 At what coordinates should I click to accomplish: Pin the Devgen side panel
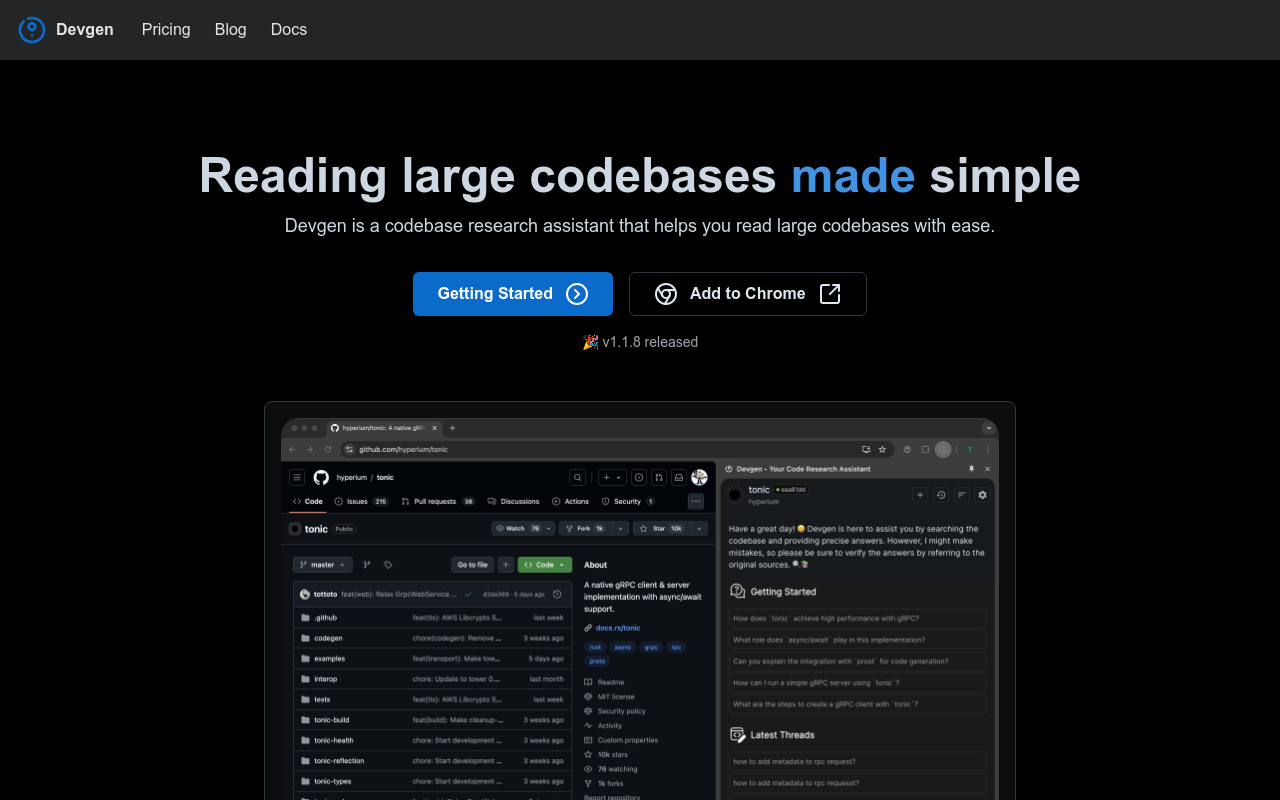(x=971, y=469)
